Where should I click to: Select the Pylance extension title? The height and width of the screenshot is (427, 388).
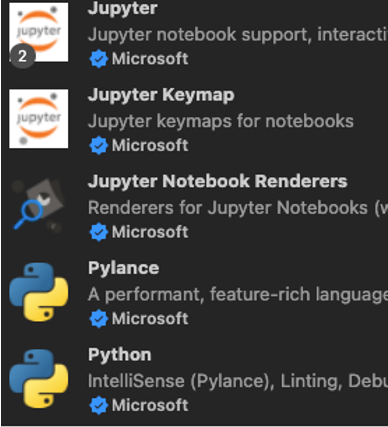[x=124, y=269]
